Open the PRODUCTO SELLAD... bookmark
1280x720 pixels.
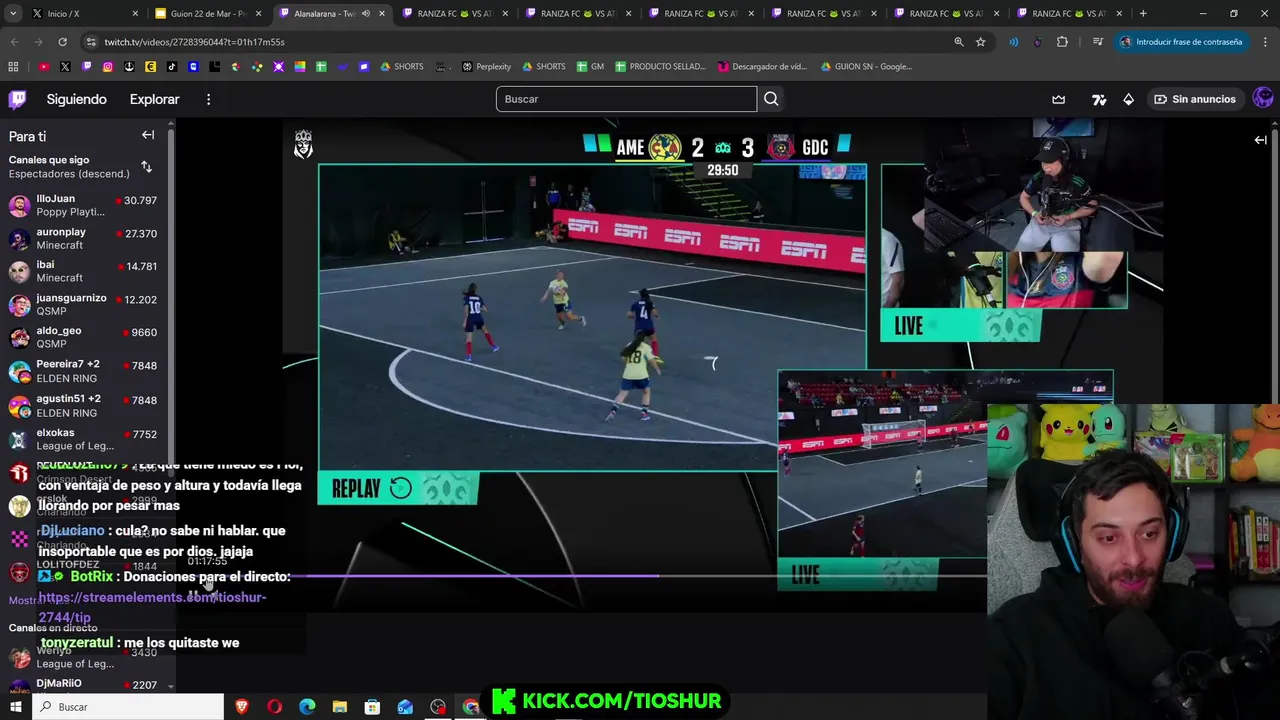[x=660, y=66]
